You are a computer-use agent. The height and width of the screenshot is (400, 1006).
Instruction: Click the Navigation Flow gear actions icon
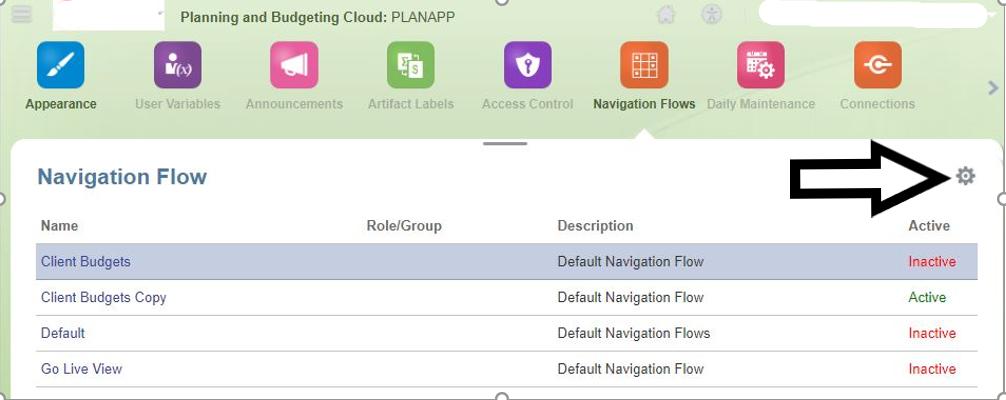tap(966, 176)
